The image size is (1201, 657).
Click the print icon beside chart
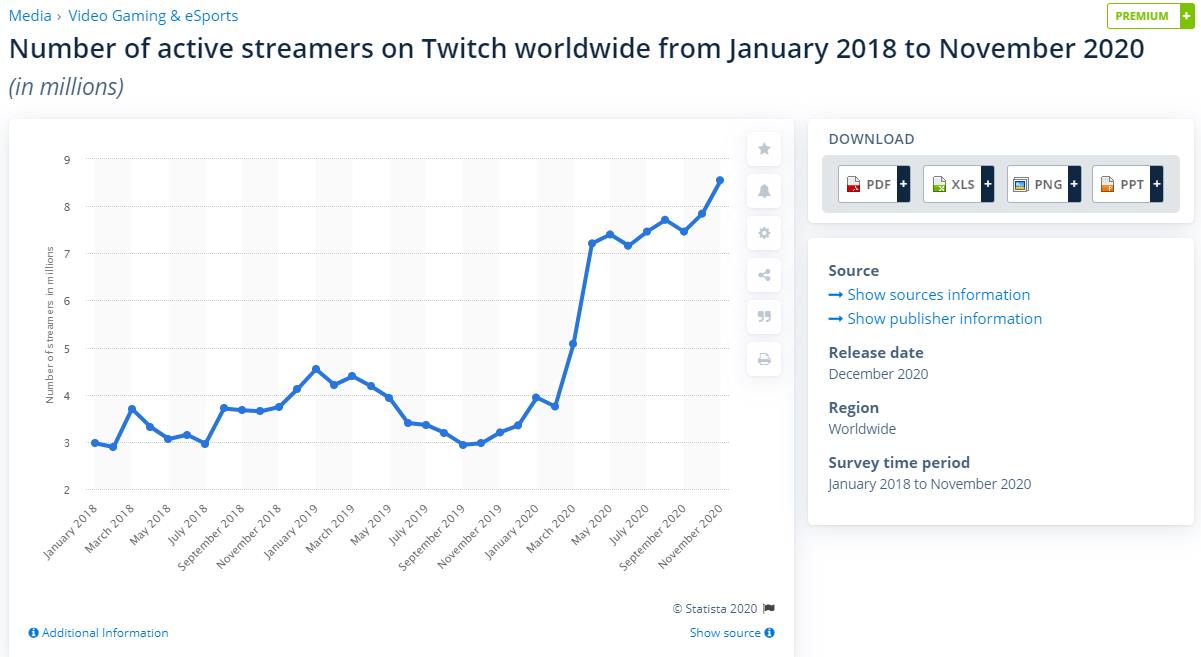[x=764, y=359]
